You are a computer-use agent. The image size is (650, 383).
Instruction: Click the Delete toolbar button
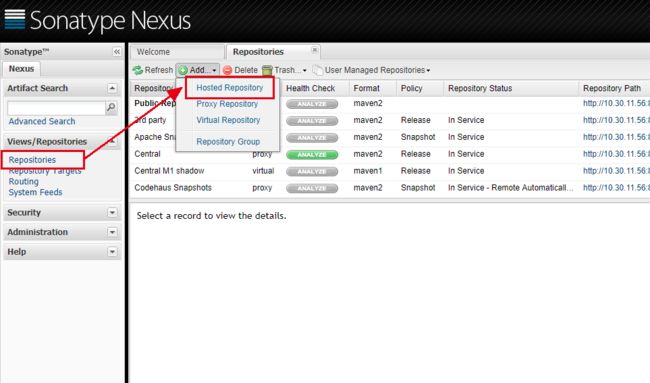240,70
